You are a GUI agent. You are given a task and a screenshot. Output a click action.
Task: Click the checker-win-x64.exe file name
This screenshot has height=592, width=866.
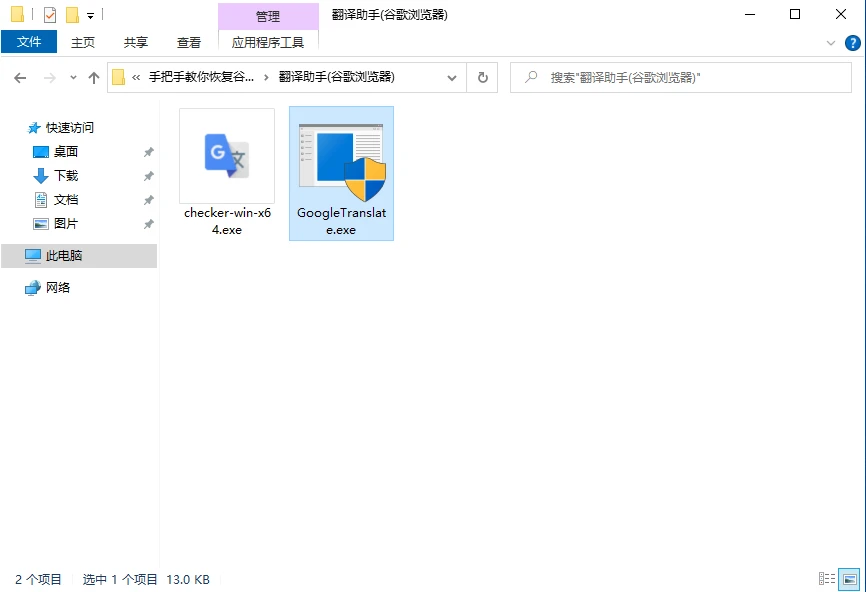[x=227, y=221]
